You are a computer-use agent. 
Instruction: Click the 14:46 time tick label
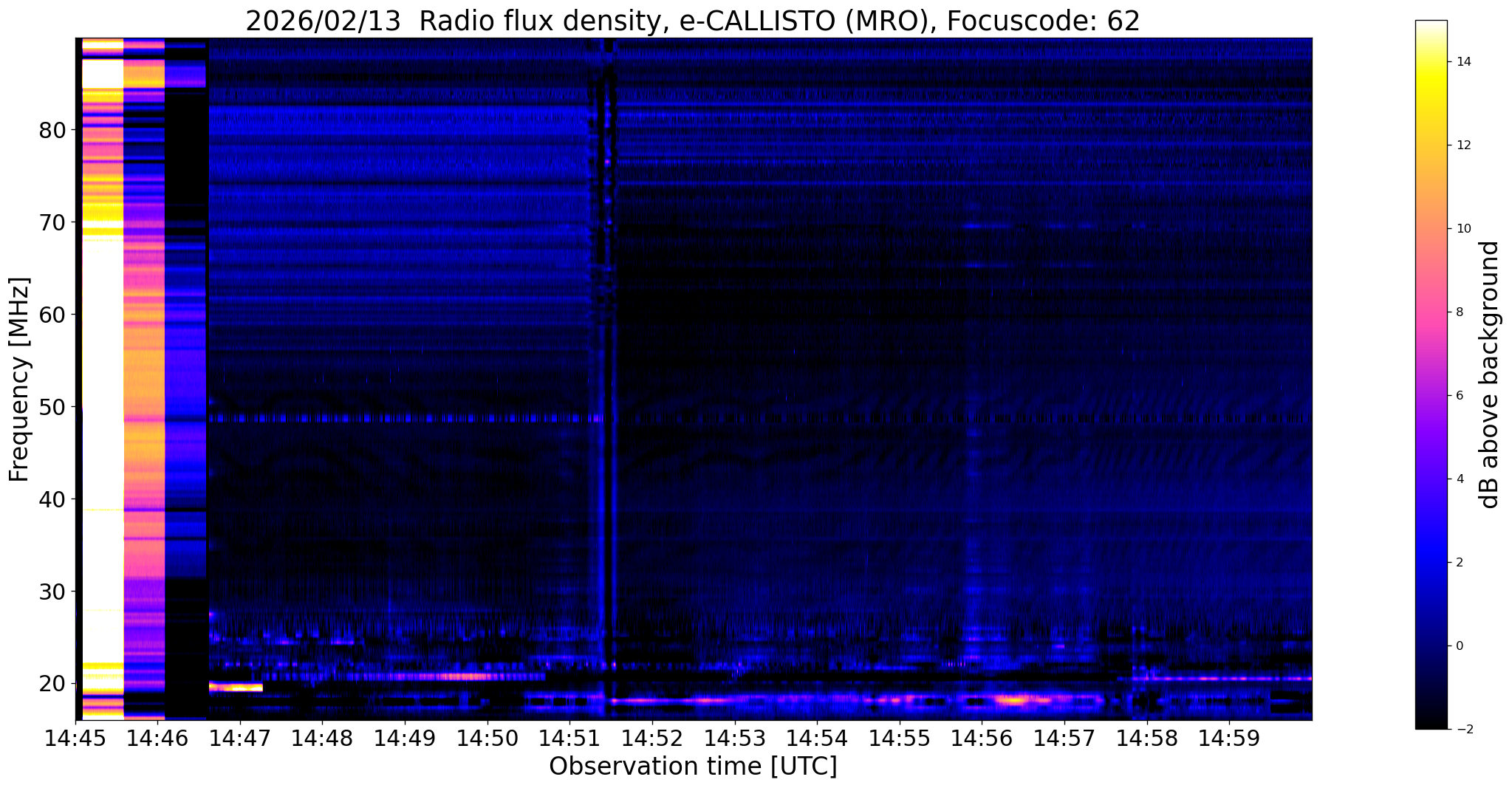coord(158,737)
